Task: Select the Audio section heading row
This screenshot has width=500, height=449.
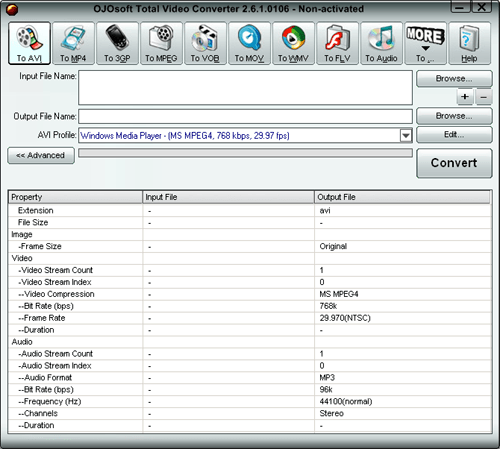Action: pyautogui.click(x=250, y=342)
